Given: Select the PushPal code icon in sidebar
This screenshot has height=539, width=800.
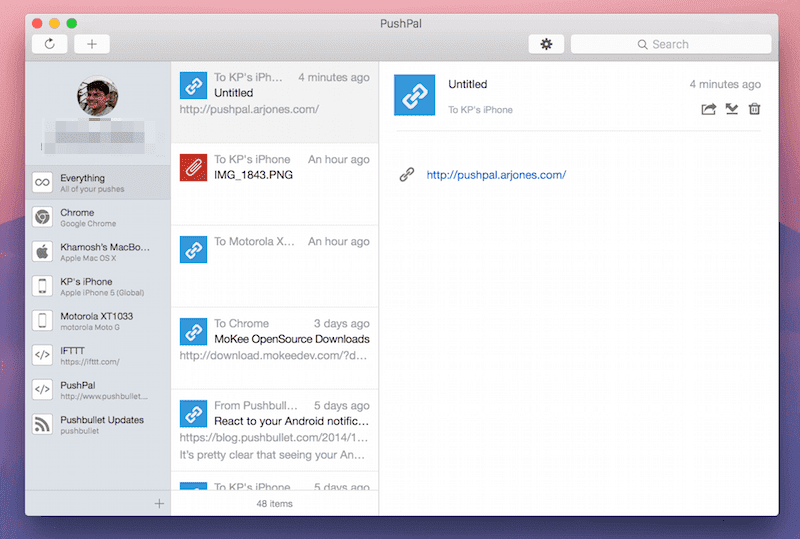Looking at the screenshot, I should 42,390.
